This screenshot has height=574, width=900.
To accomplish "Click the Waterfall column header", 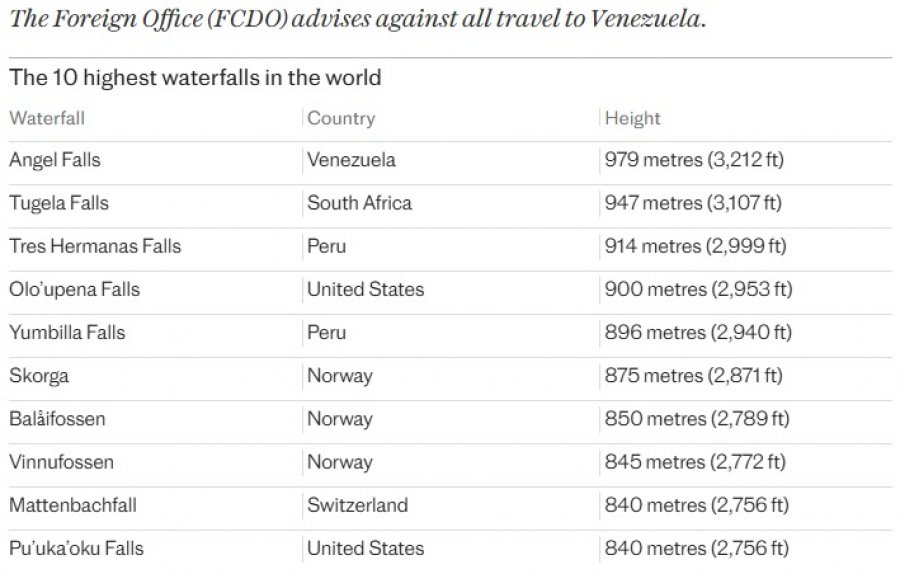I will click(47, 118).
